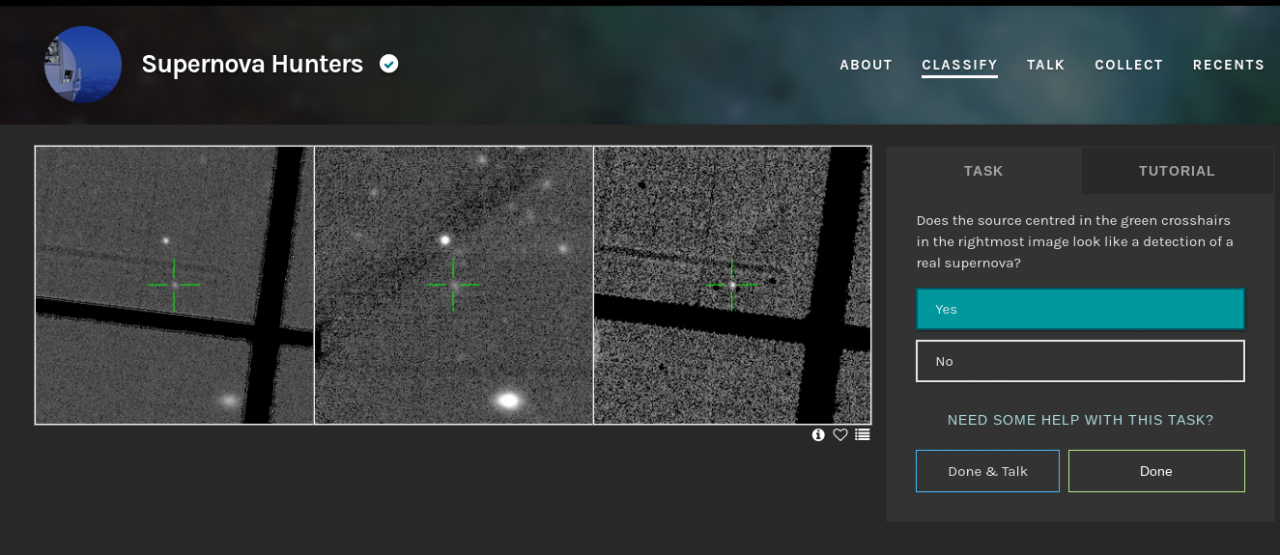This screenshot has height=555, width=1280.
Task: Open the Supernova Hunters title link
Action: tap(252, 64)
